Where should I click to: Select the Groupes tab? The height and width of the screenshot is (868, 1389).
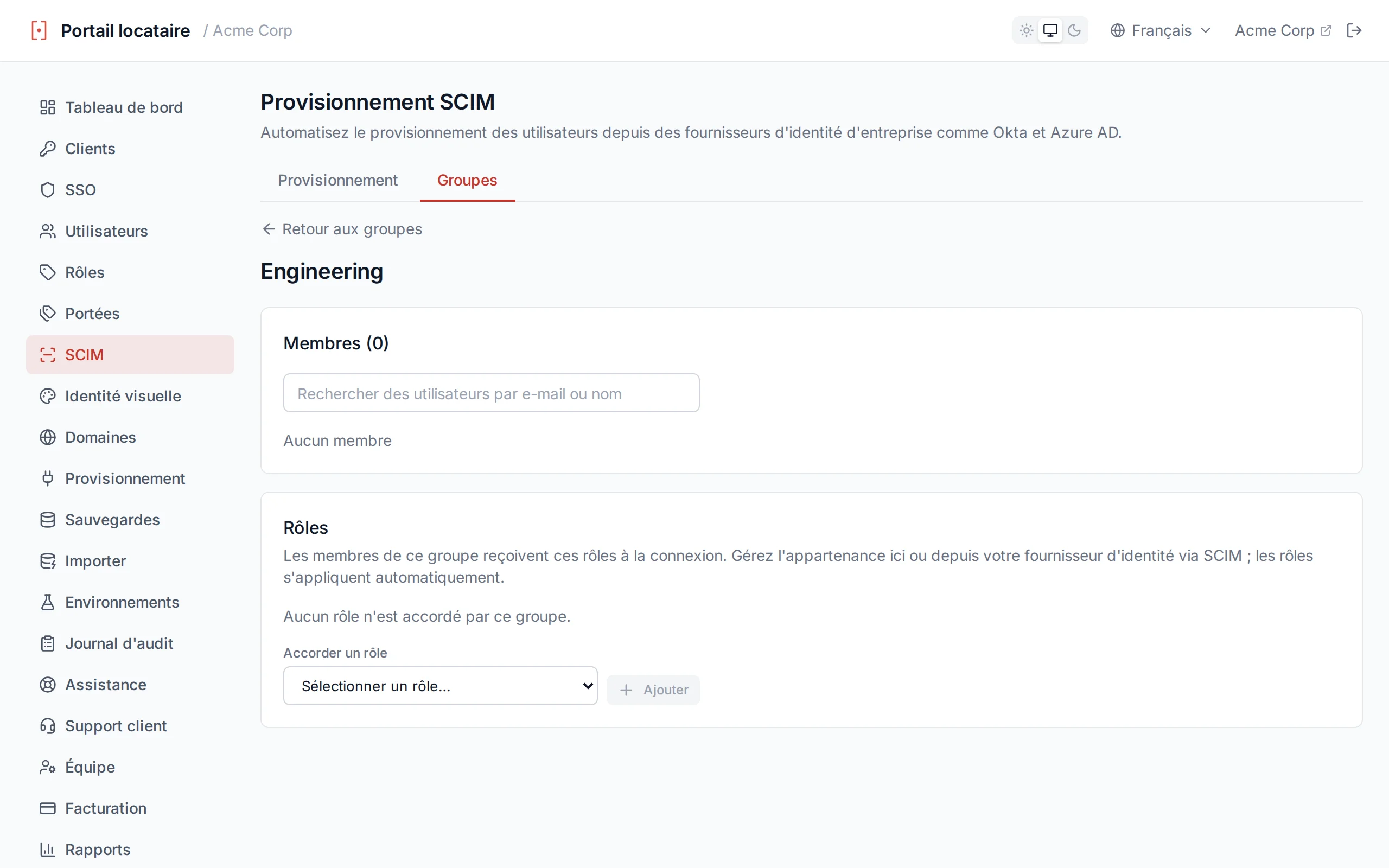[467, 180]
